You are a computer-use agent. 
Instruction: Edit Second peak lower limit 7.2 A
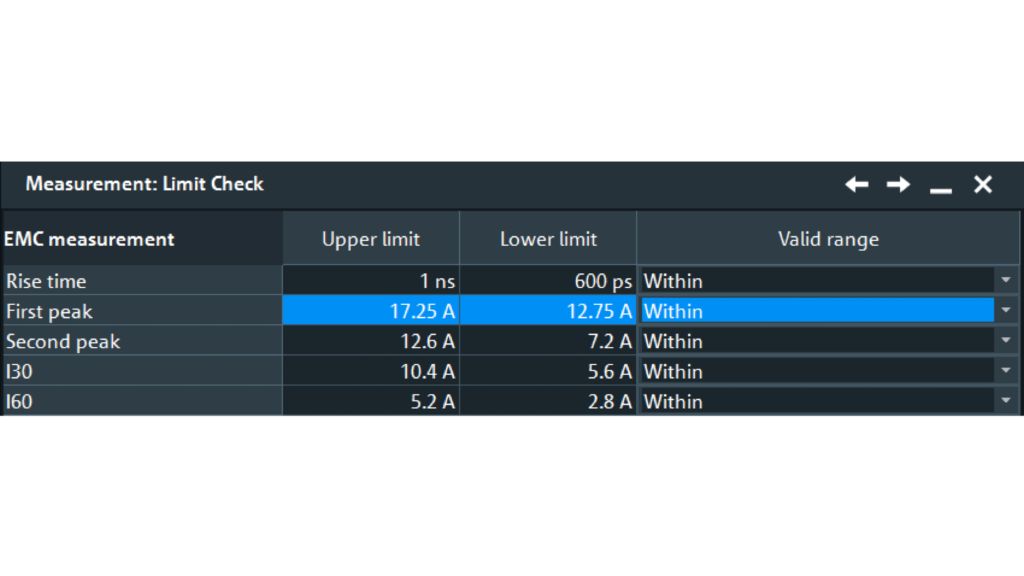[548, 341]
